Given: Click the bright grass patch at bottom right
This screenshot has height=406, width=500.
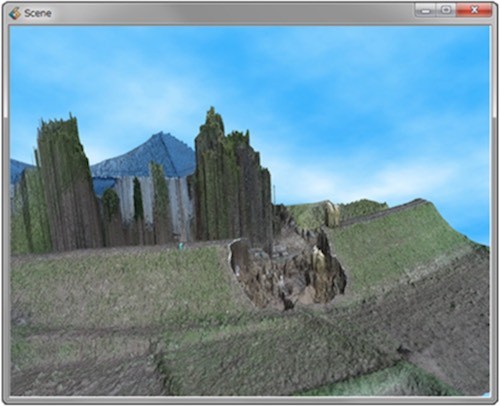Looking at the screenshot, I should 383,382.
